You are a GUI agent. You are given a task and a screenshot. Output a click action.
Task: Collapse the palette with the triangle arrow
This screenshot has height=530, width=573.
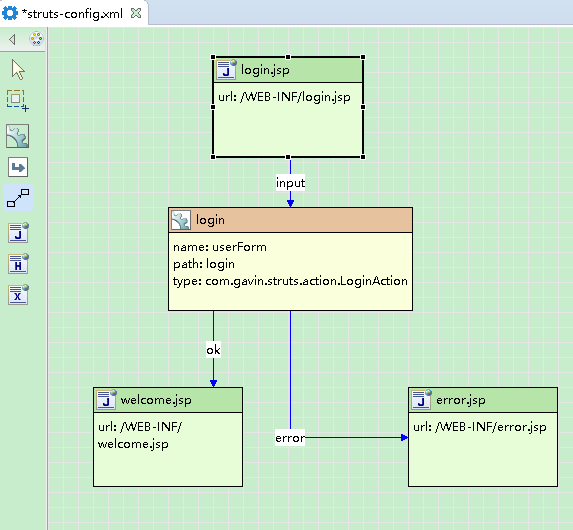click(12, 39)
